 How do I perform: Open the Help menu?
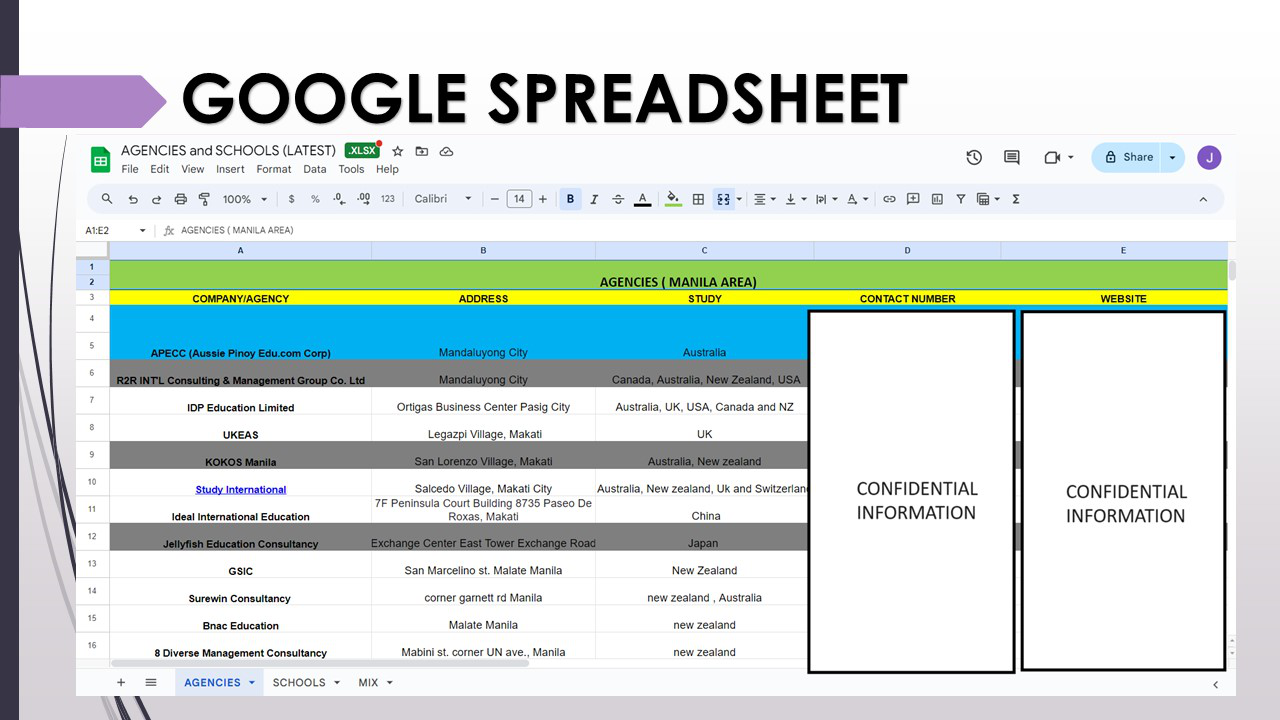pyautogui.click(x=387, y=169)
